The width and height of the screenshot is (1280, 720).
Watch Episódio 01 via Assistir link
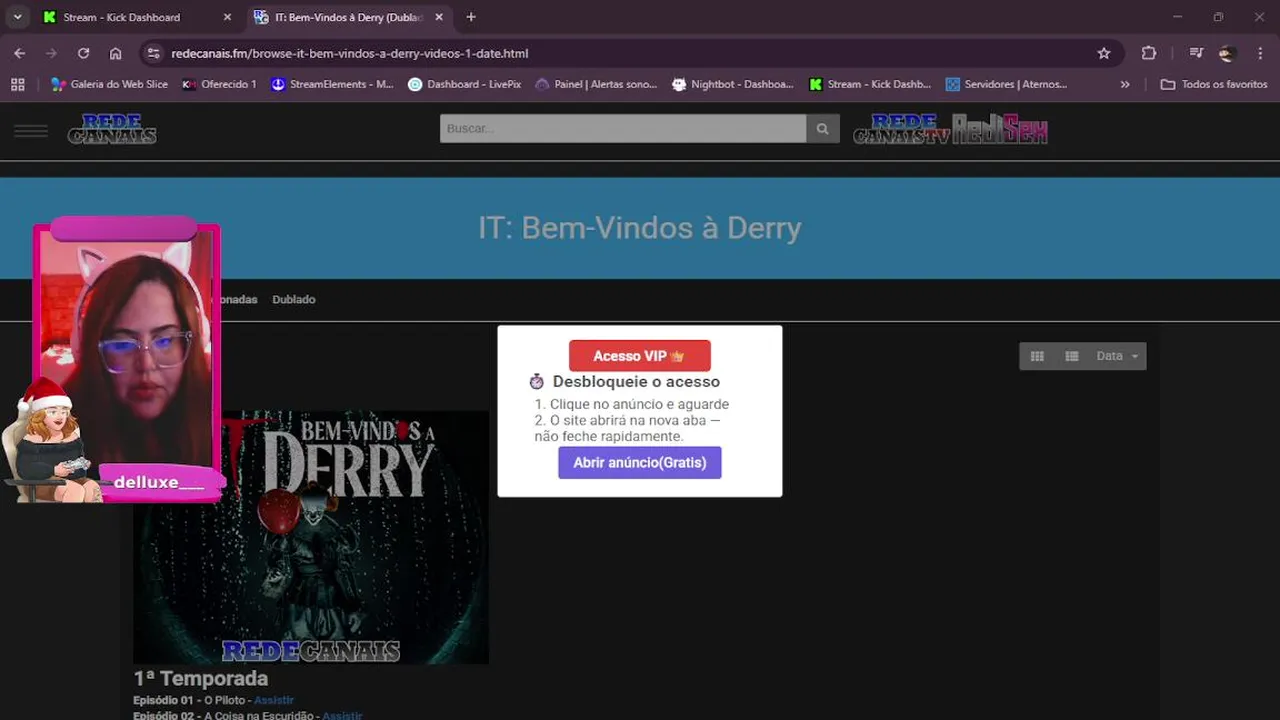coord(274,700)
